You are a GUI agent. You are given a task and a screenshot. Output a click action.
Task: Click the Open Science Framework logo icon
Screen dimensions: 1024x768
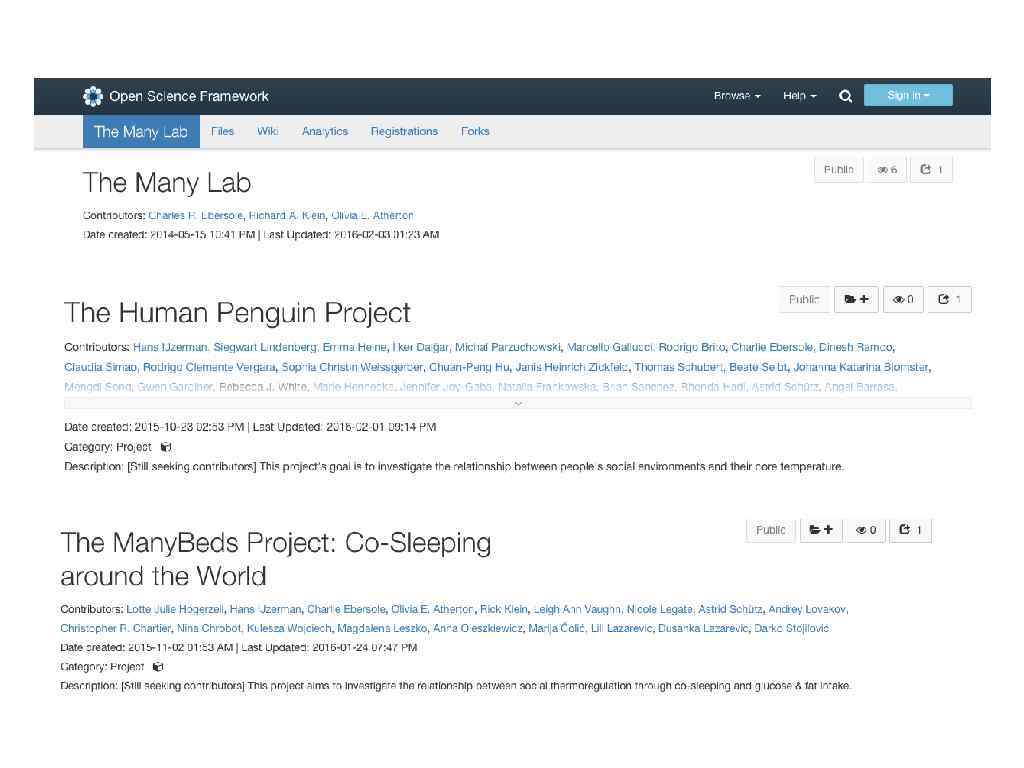click(x=93, y=96)
